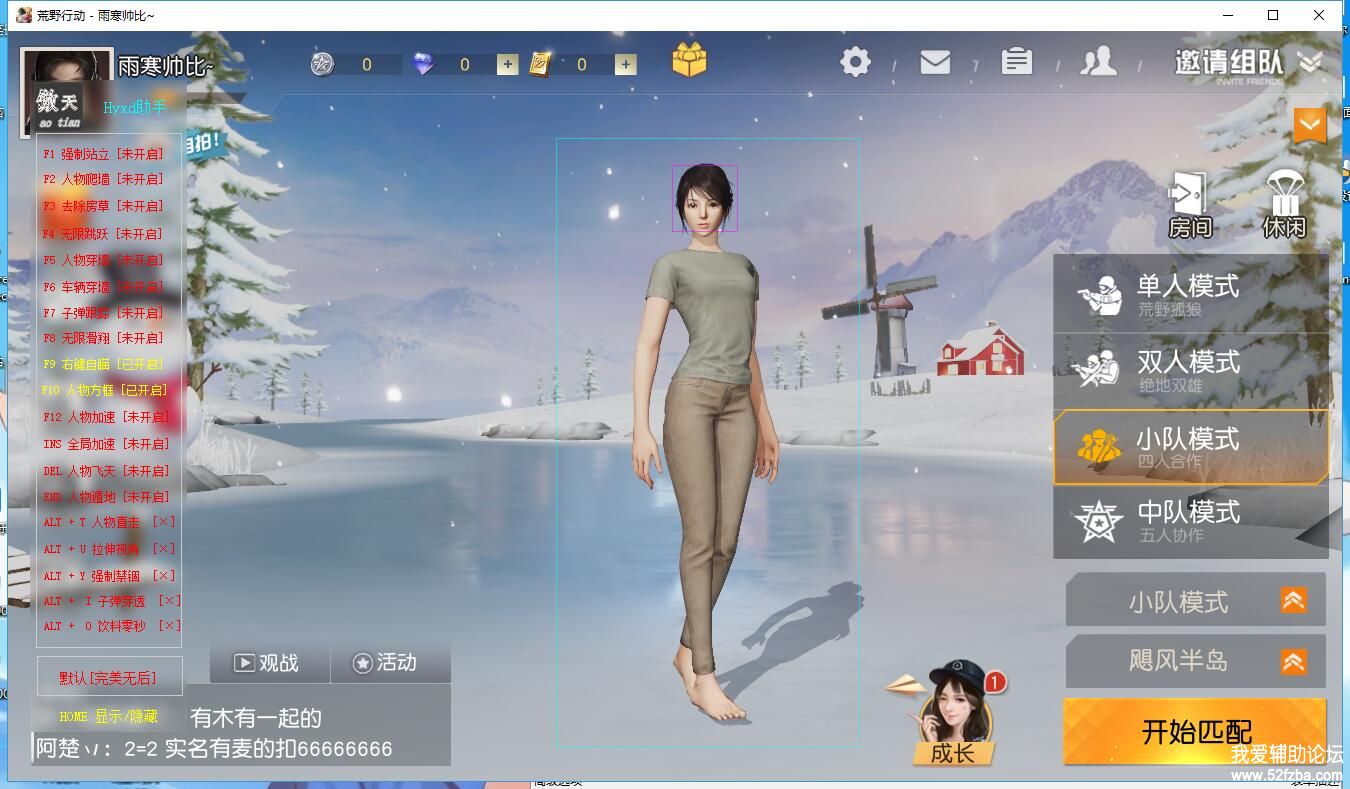This screenshot has width=1350, height=789.
Task: Open the 休闲 parachute icon
Action: 1284,205
